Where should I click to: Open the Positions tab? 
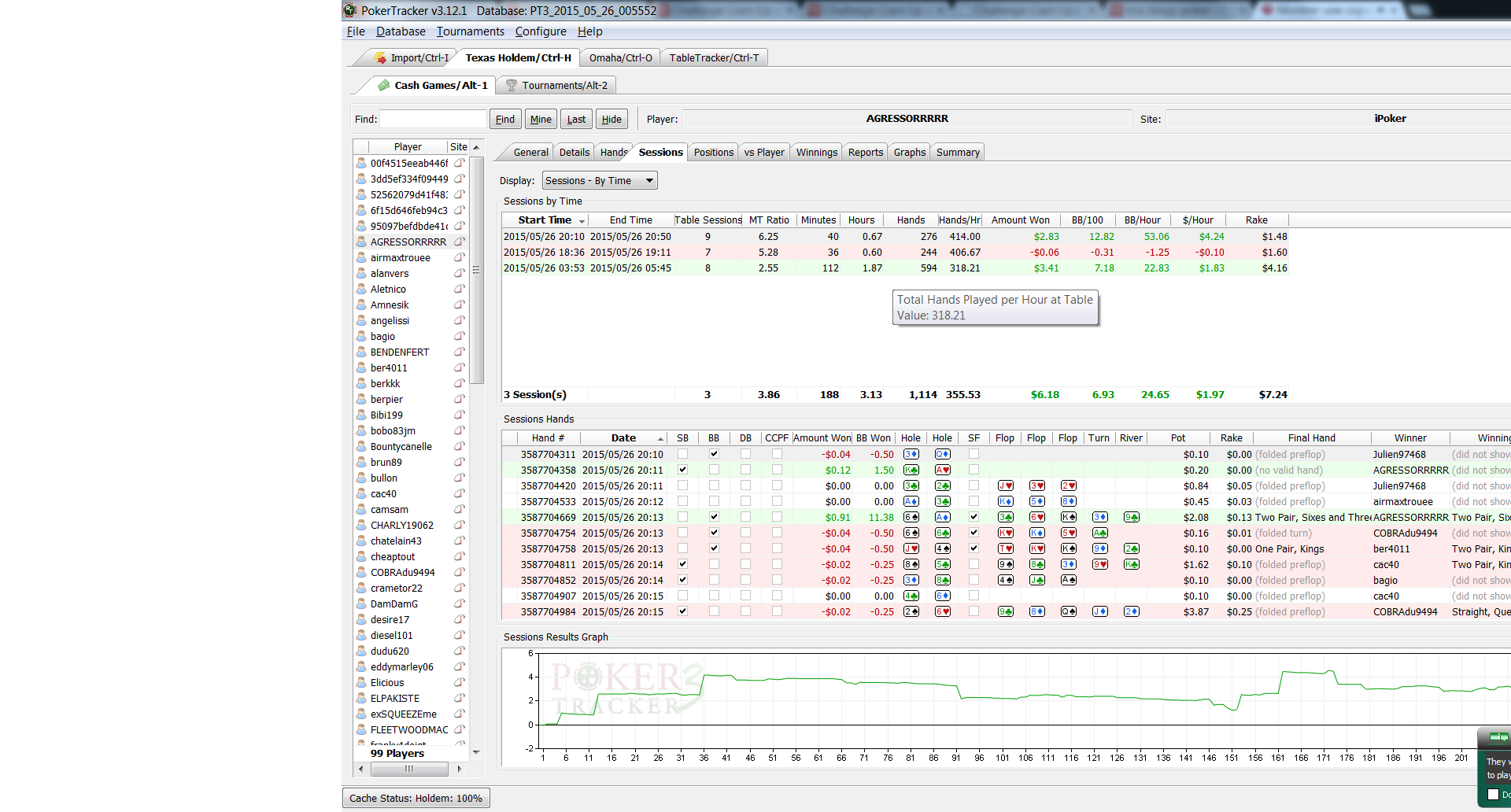[713, 152]
